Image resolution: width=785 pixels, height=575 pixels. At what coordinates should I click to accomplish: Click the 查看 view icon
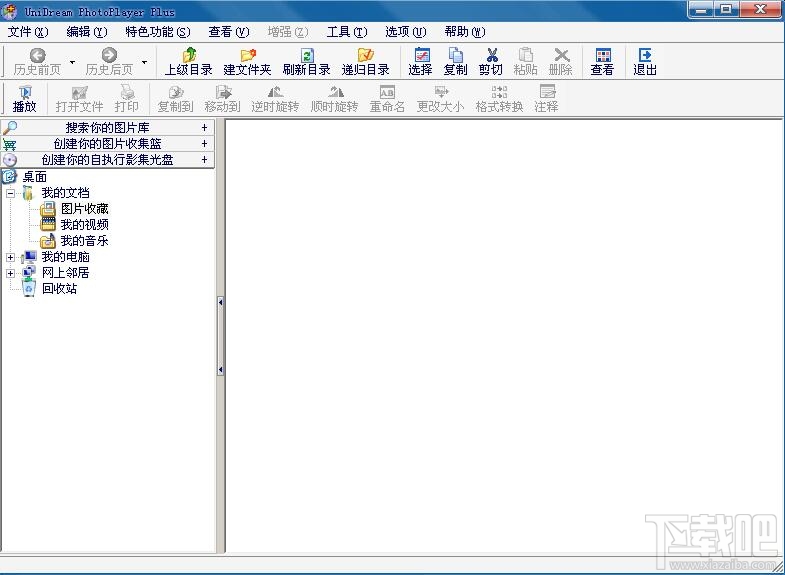coord(603,55)
